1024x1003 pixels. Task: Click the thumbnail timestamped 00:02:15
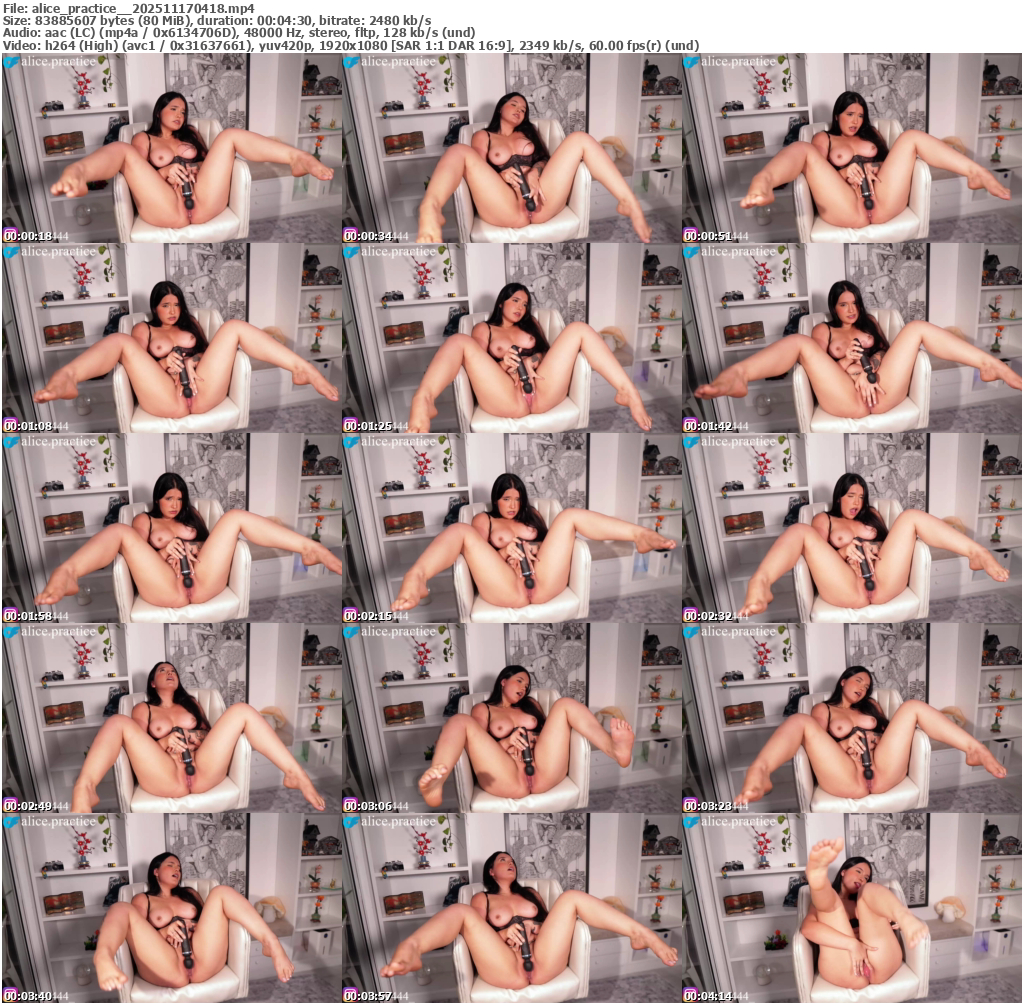(511, 528)
